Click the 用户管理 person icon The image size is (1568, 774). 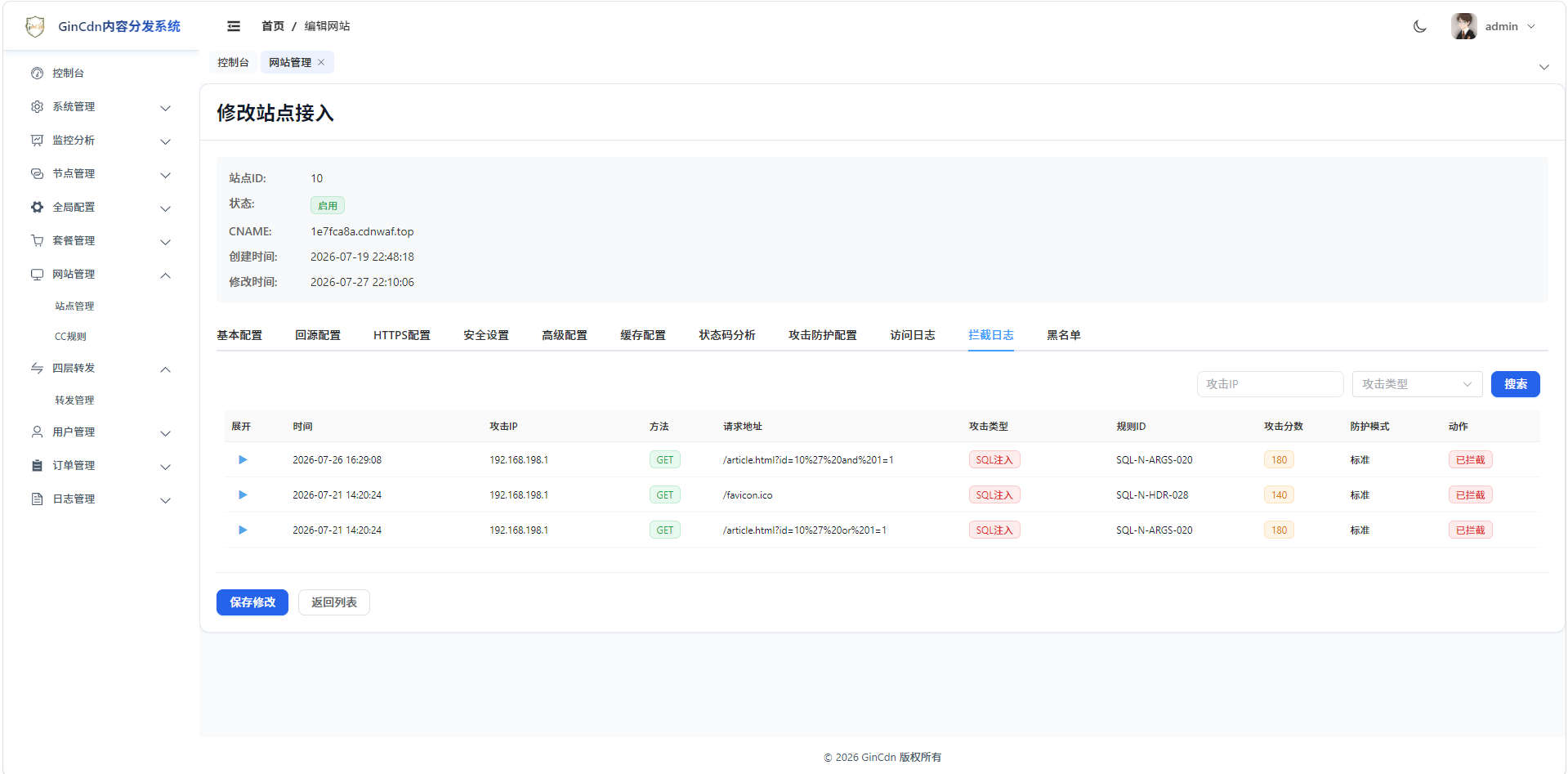(37, 432)
